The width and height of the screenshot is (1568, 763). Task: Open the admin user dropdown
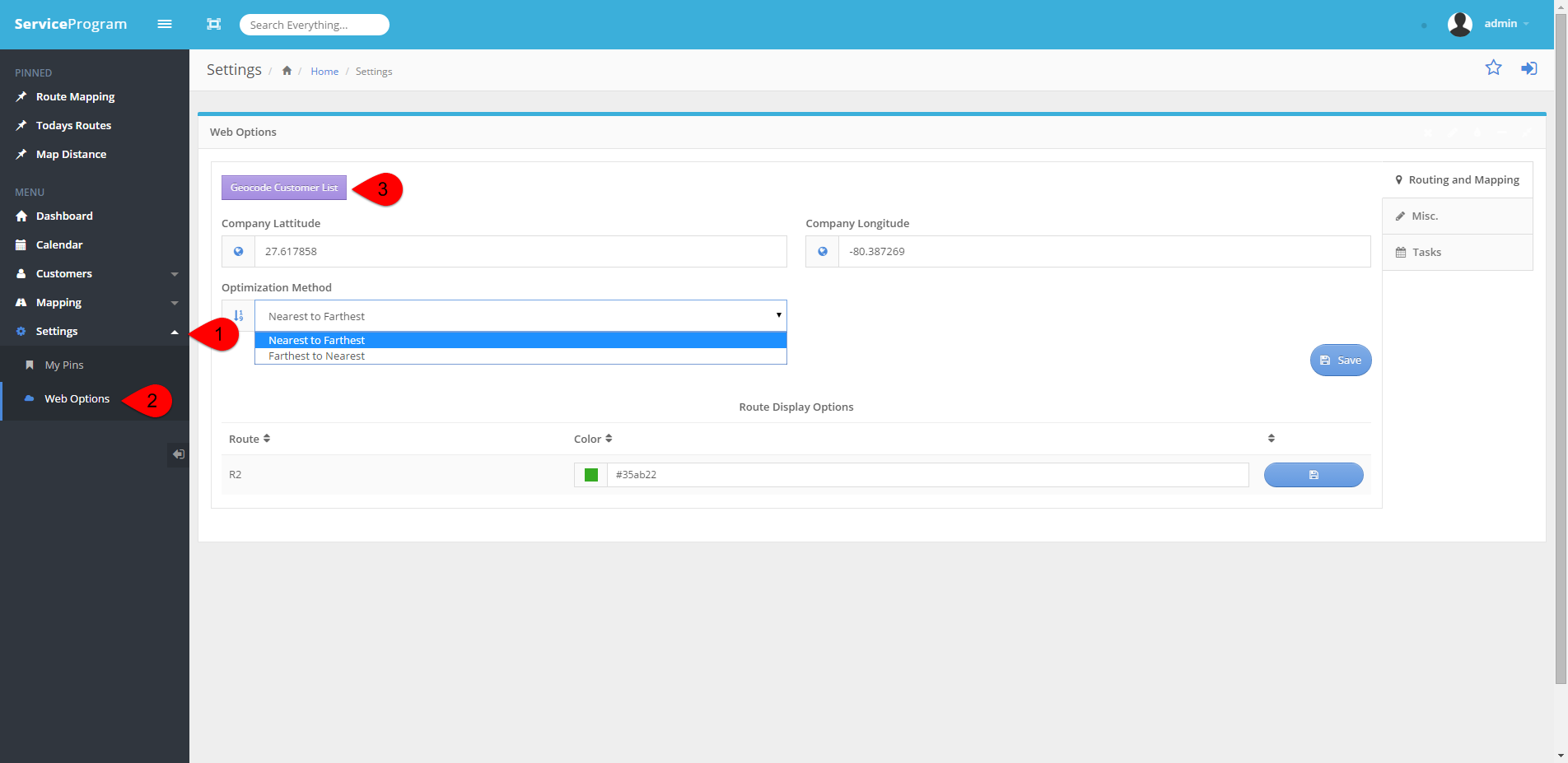click(x=1506, y=24)
